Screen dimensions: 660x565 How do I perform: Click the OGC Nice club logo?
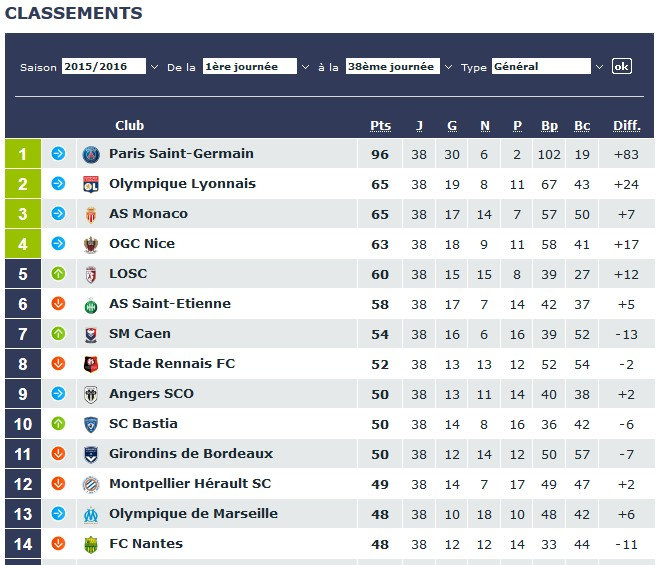pyautogui.click(x=91, y=244)
